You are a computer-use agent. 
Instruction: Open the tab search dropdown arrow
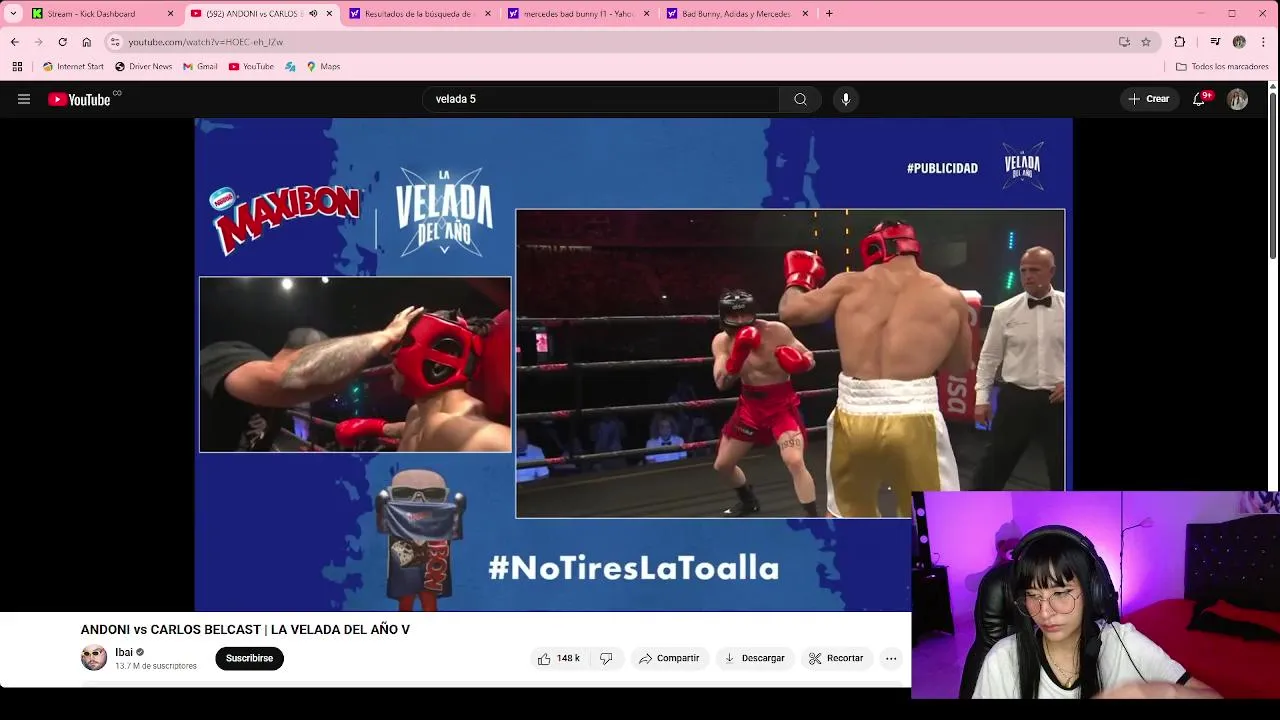13,14
